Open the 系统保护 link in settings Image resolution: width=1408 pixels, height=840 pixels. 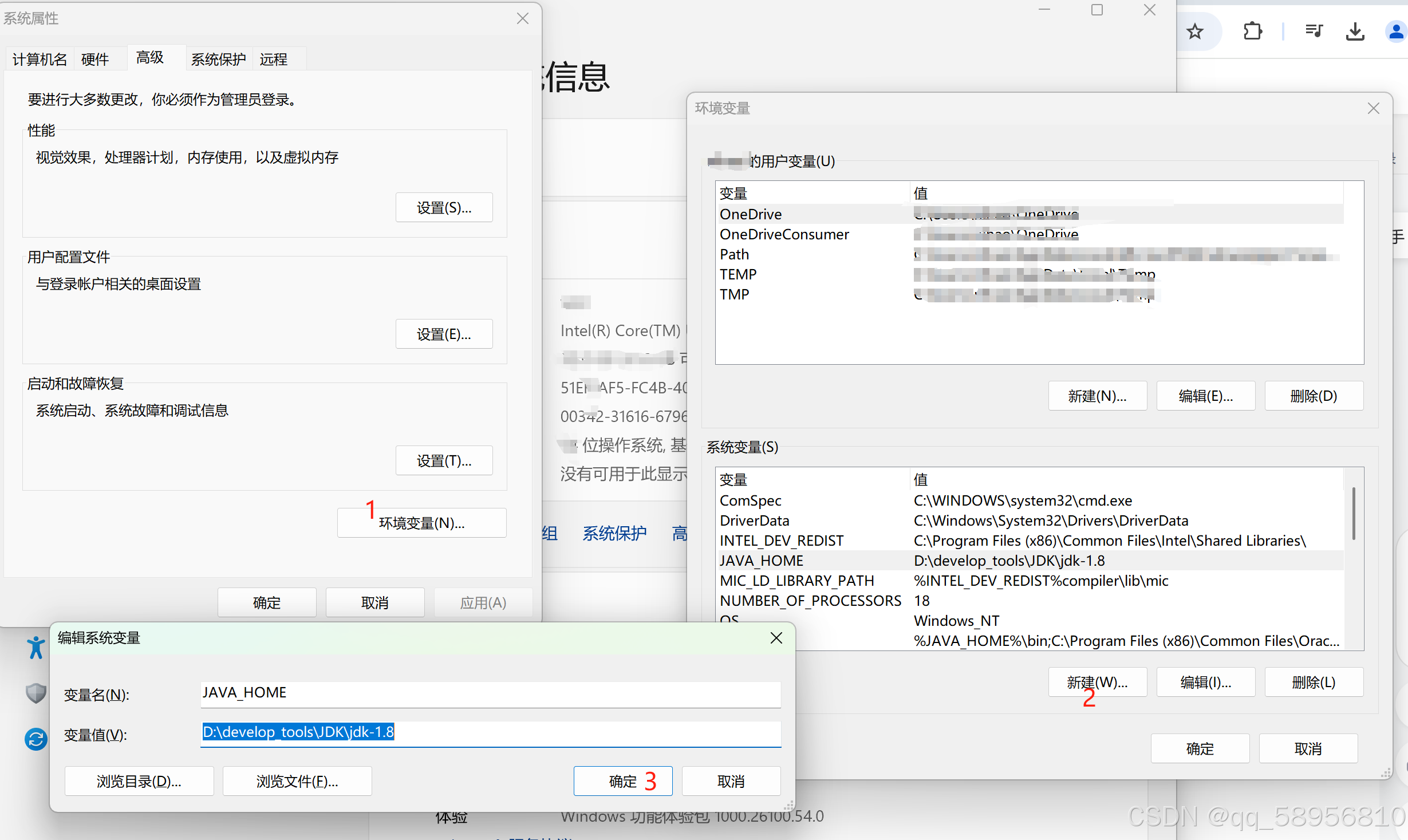(x=614, y=533)
